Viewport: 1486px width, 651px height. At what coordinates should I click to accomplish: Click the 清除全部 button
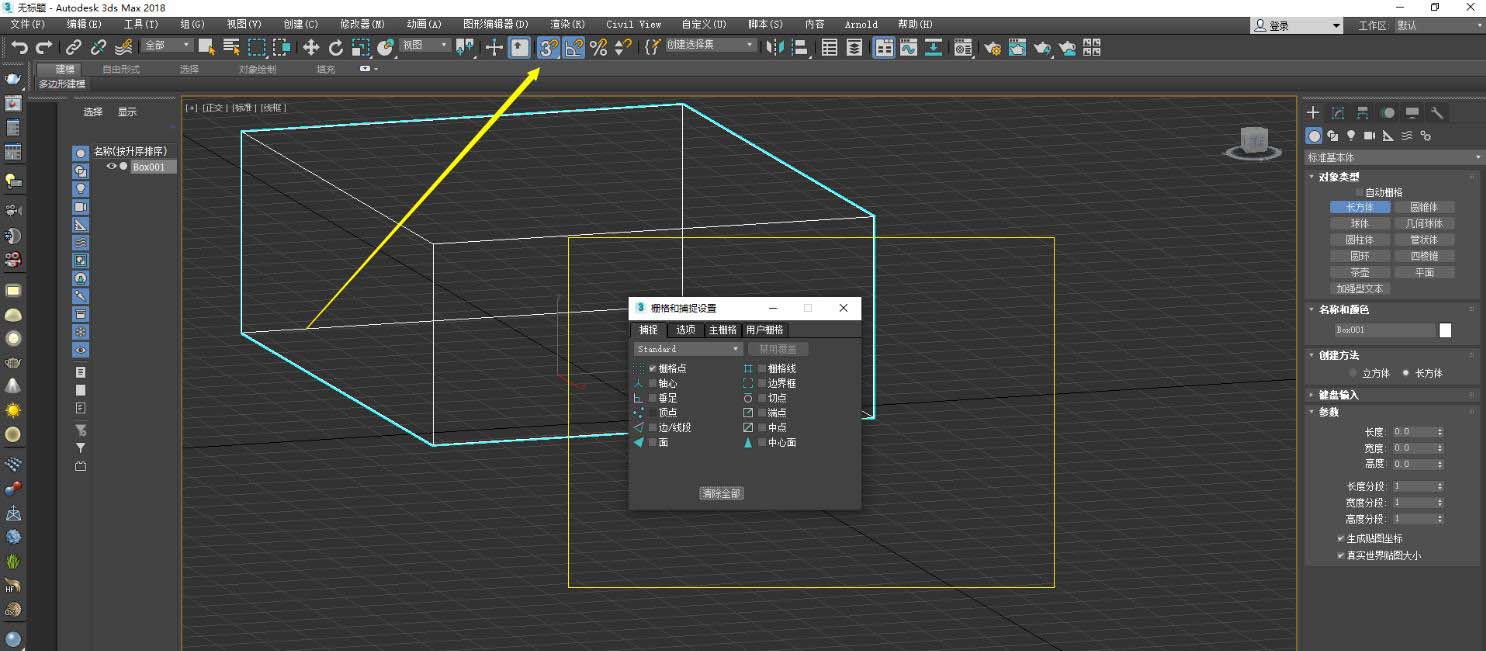pyautogui.click(x=721, y=494)
